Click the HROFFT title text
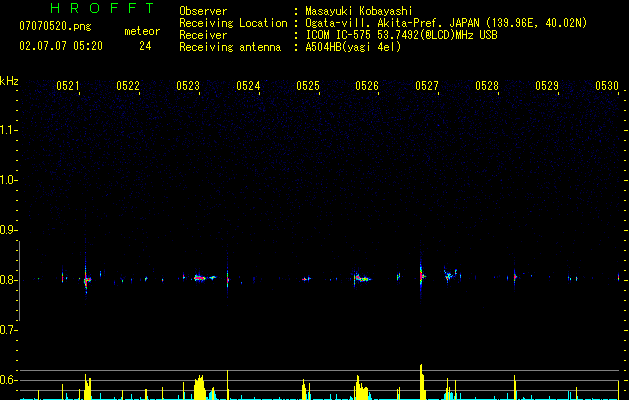This screenshot has height=400, width=629. click(x=102, y=8)
